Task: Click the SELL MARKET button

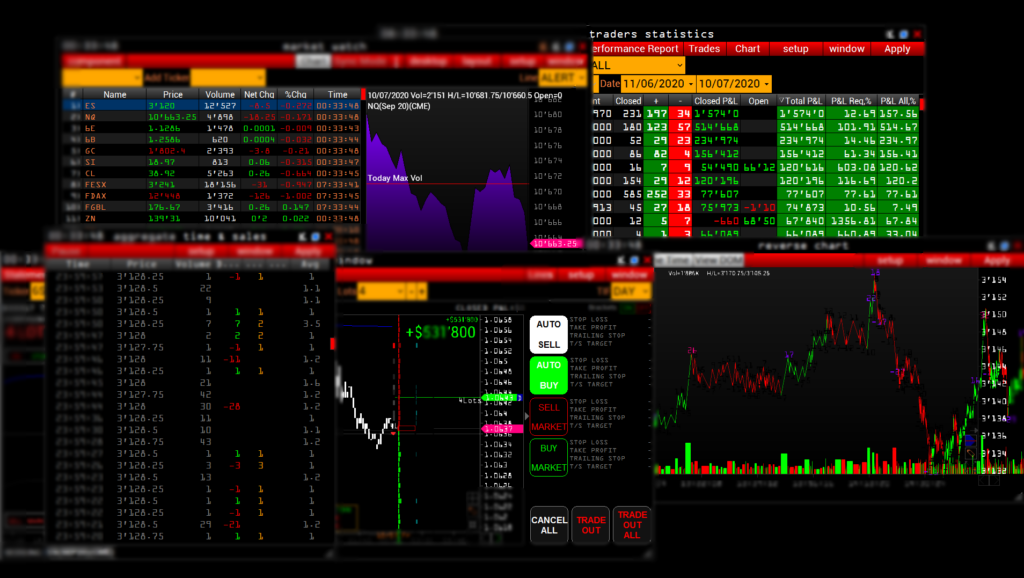Action: (548, 417)
